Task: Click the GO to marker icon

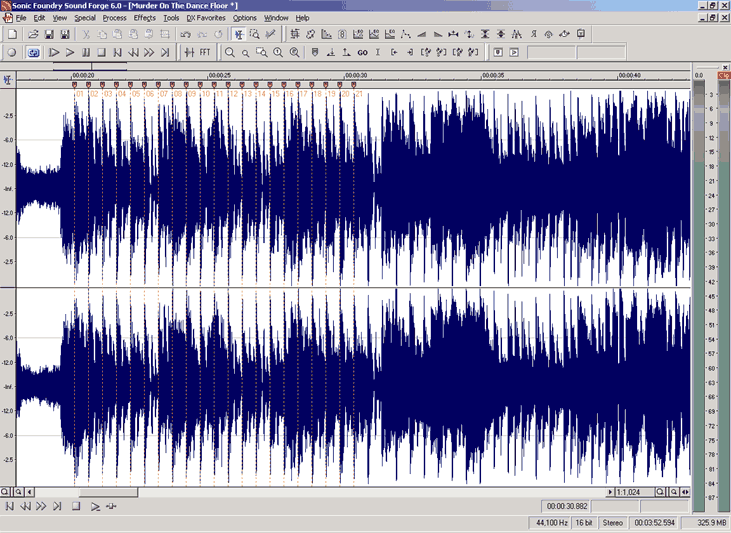Action: tap(362, 53)
